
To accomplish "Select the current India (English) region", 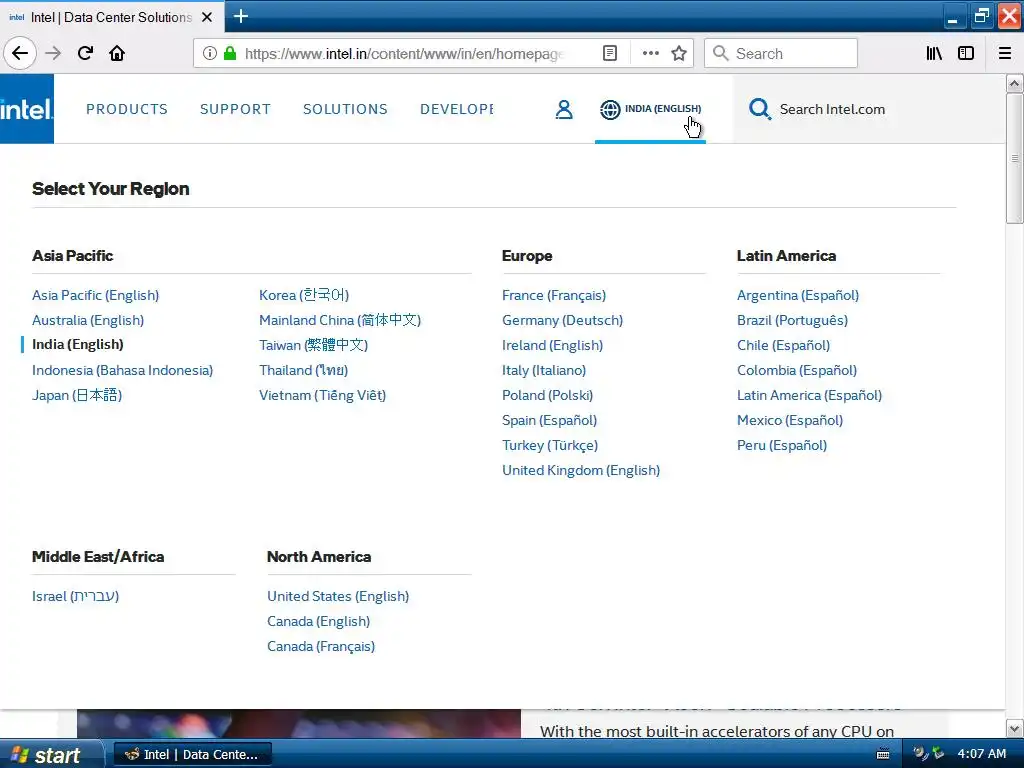I will click(78, 344).
